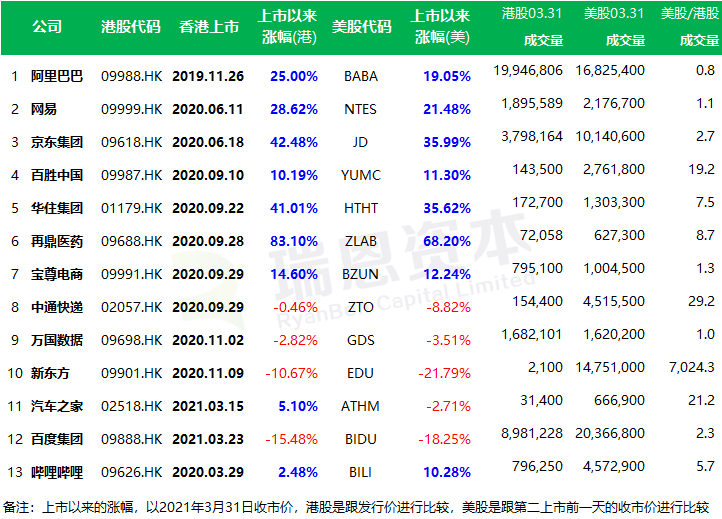Click the JD ticker cell
The width and height of the screenshot is (722, 519).
tap(360, 142)
